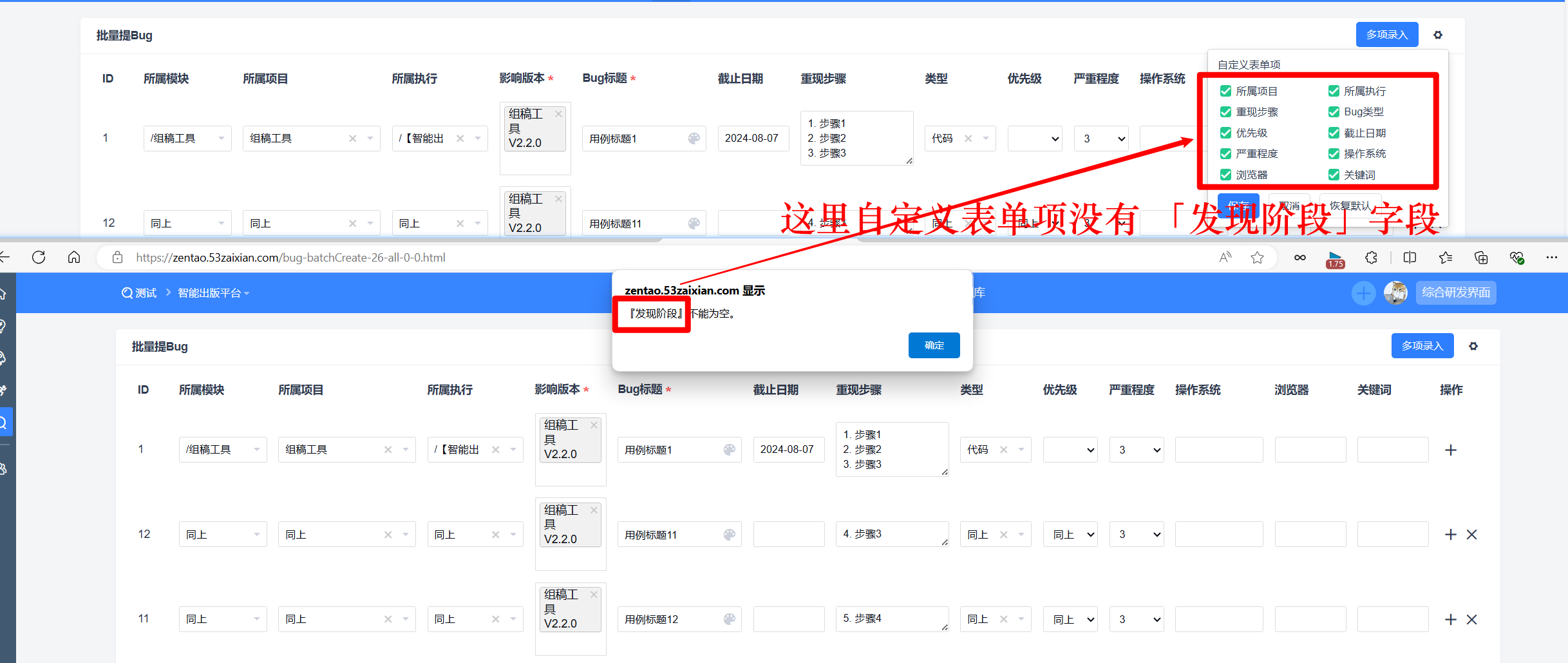Pick a title color for 用例标题12 in browser window
Image resolution: width=1568 pixels, height=663 pixels.
pos(729,619)
